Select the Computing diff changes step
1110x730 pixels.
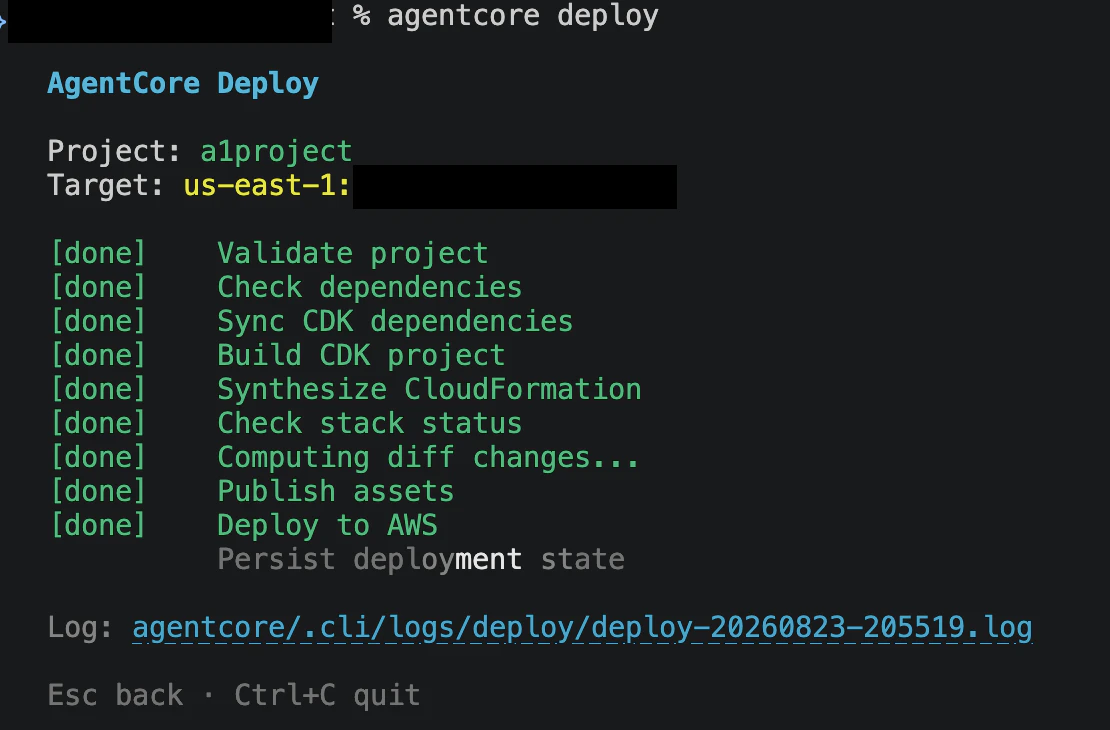coord(428,457)
